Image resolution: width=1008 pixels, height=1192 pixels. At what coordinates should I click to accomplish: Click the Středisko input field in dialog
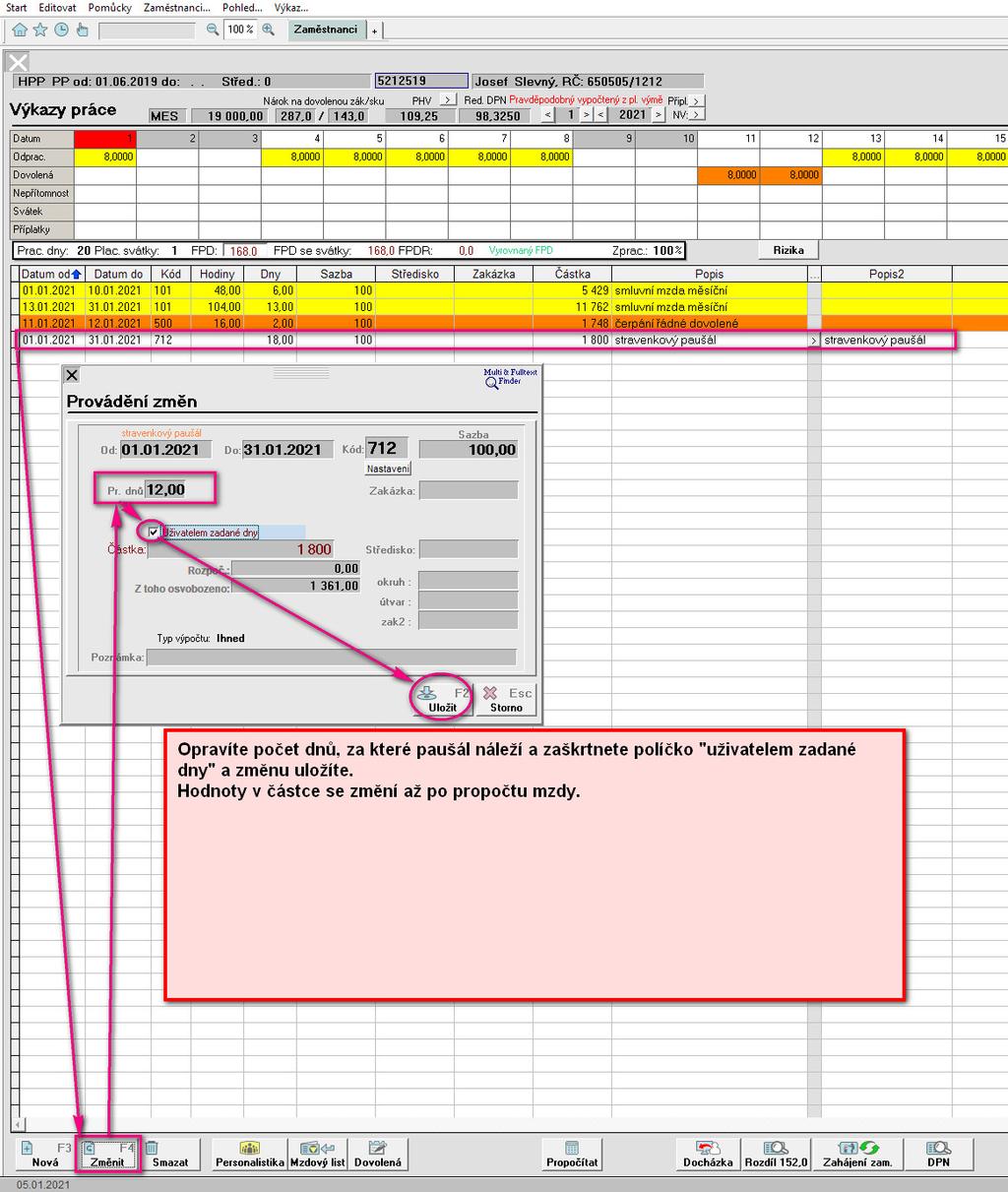[x=469, y=549]
